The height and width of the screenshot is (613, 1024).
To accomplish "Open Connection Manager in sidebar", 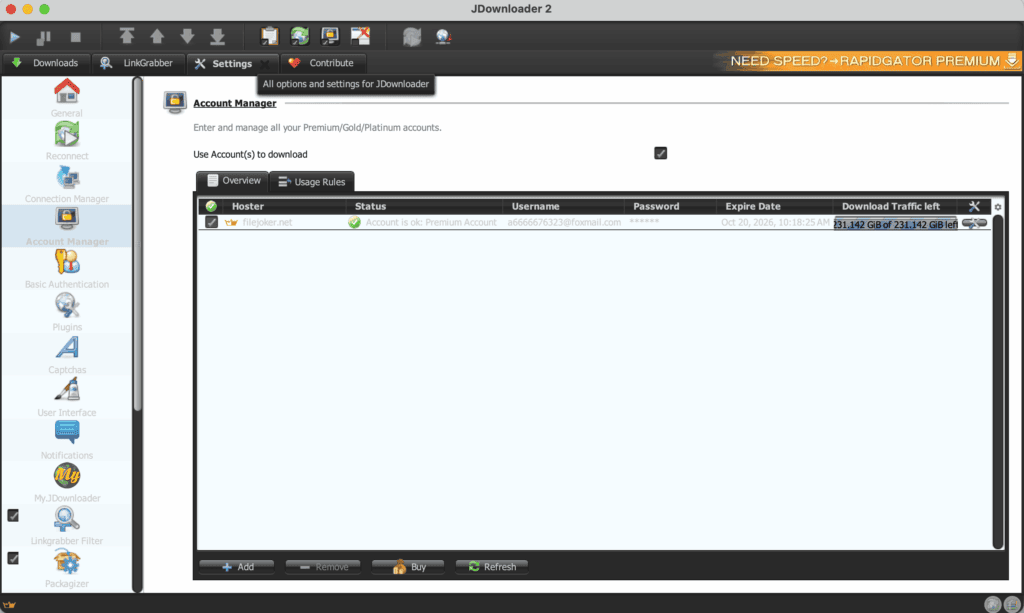I will tap(67, 183).
